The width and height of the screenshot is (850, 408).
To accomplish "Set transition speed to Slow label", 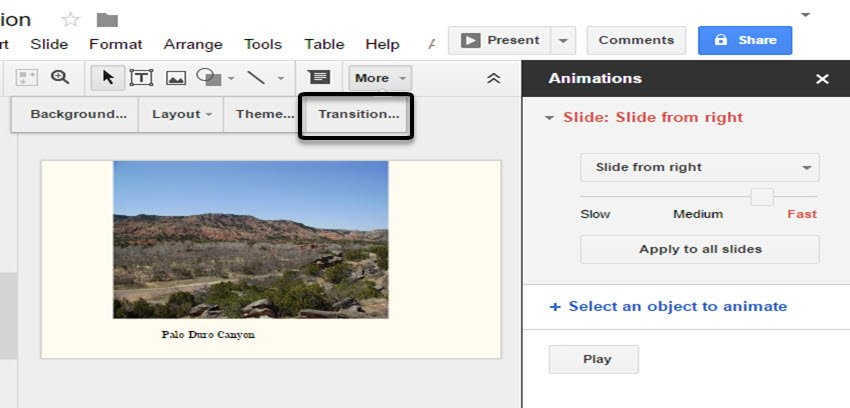I will pyautogui.click(x=595, y=214).
